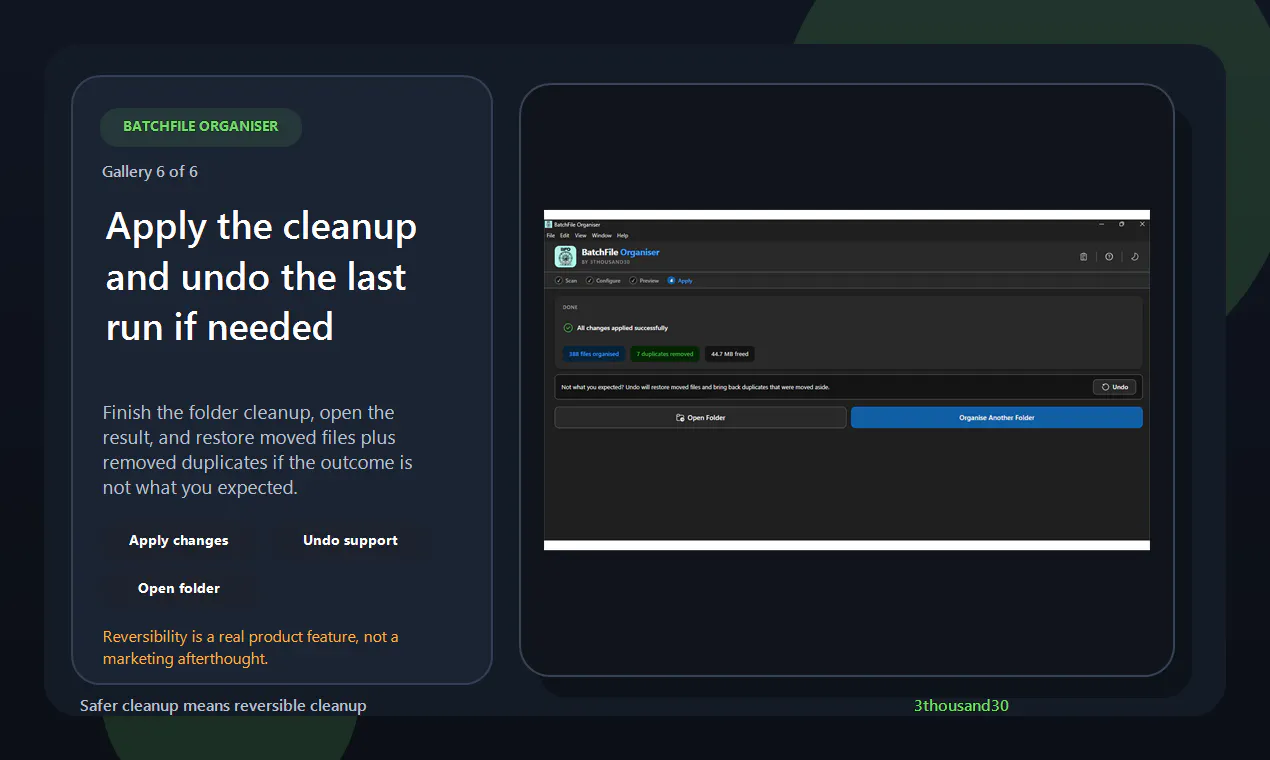Open the history clock icon in the header
1270x760 pixels.
(x=1109, y=257)
